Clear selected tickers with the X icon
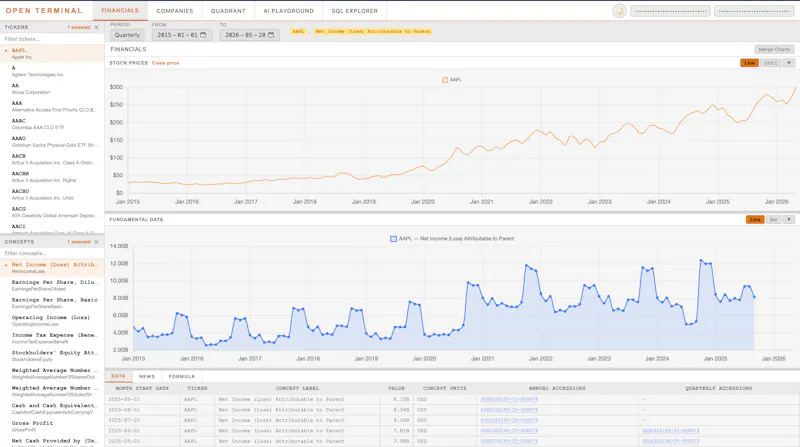This screenshot has width=800, height=447. pos(96,27)
